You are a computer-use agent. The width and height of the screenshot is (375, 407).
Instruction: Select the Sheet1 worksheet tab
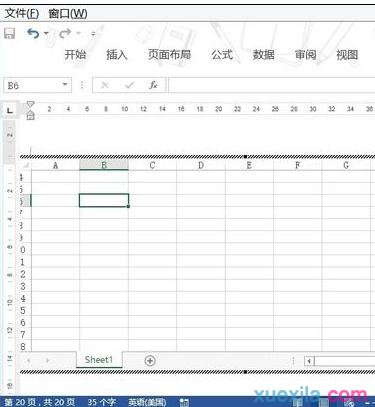click(x=99, y=360)
